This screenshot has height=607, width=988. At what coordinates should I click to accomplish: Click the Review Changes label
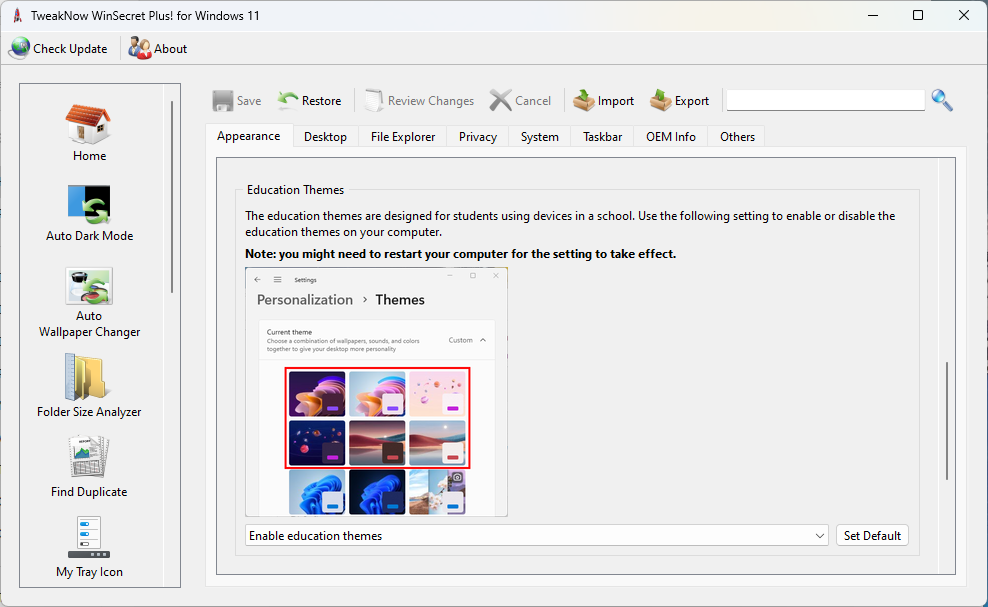tap(431, 101)
